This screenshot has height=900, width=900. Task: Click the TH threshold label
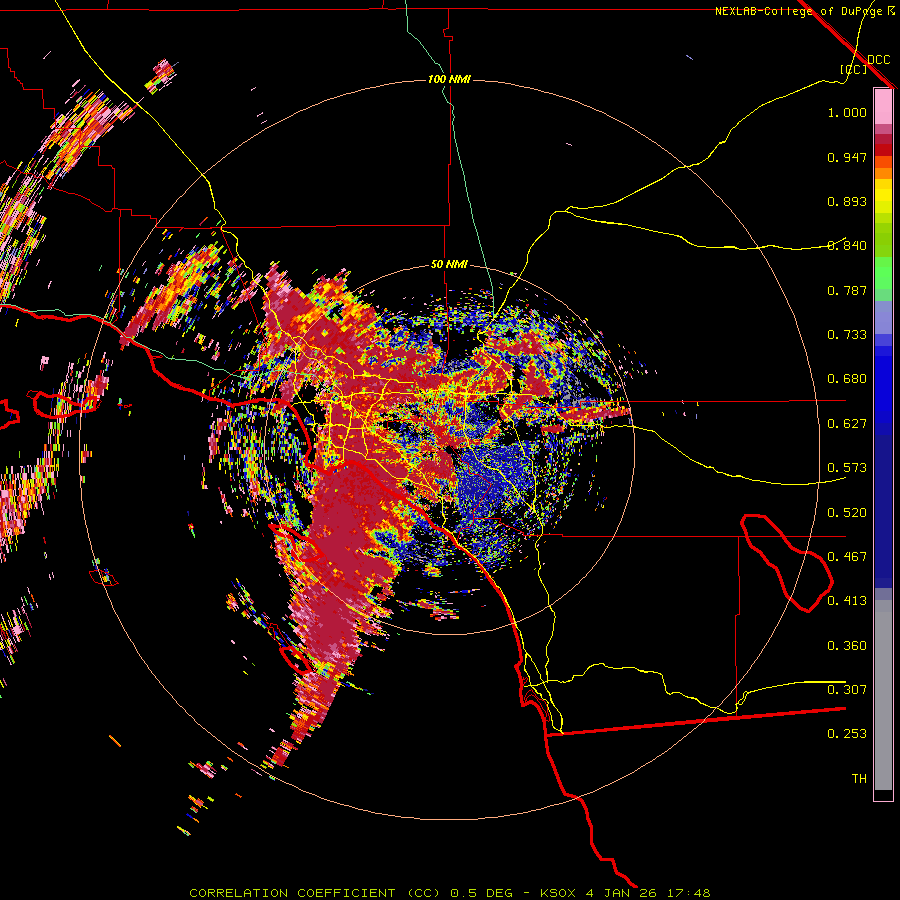pos(859,779)
